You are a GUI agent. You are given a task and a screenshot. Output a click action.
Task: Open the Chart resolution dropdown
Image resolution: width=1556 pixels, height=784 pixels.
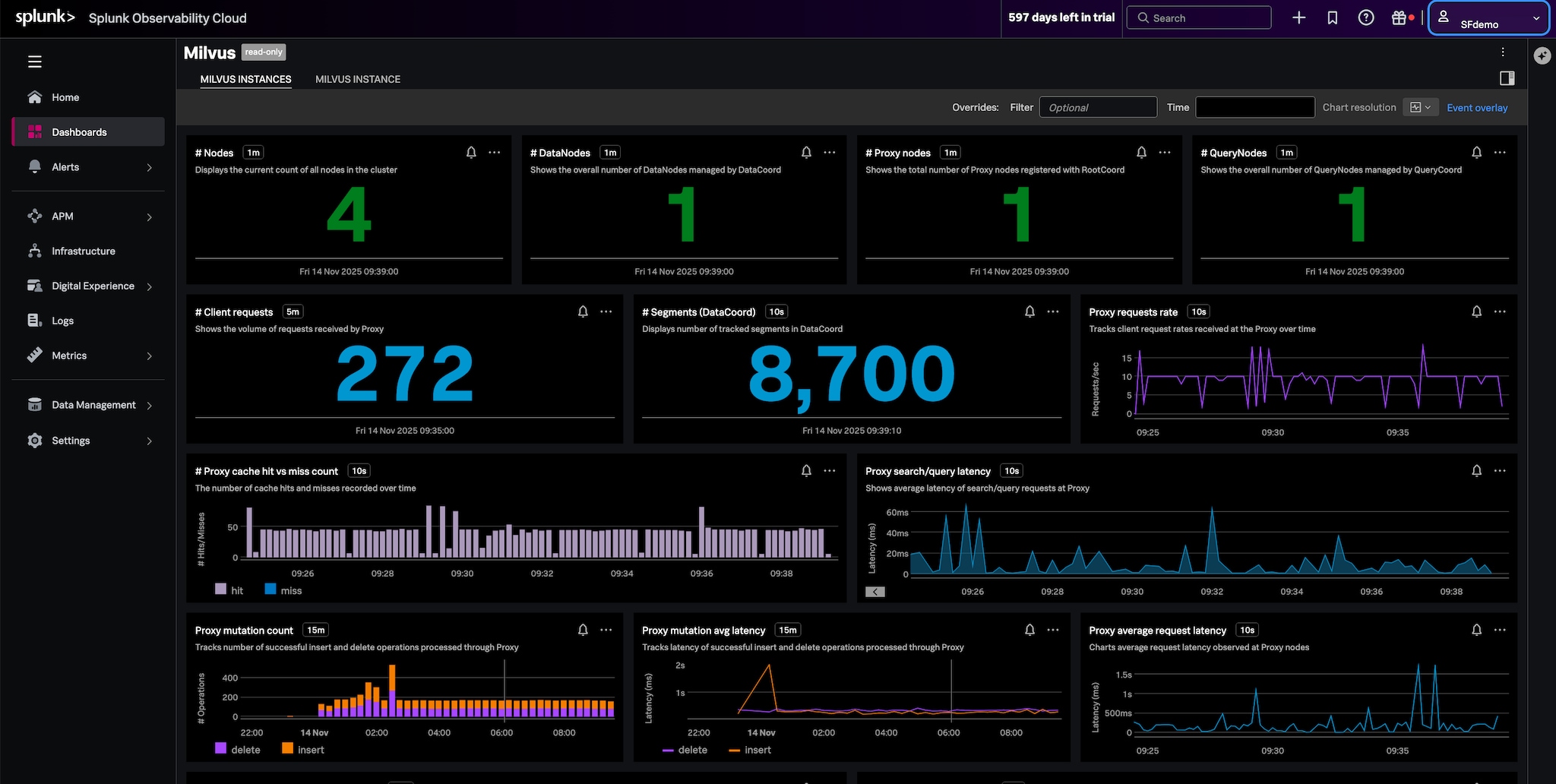[x=1419, y=107]
